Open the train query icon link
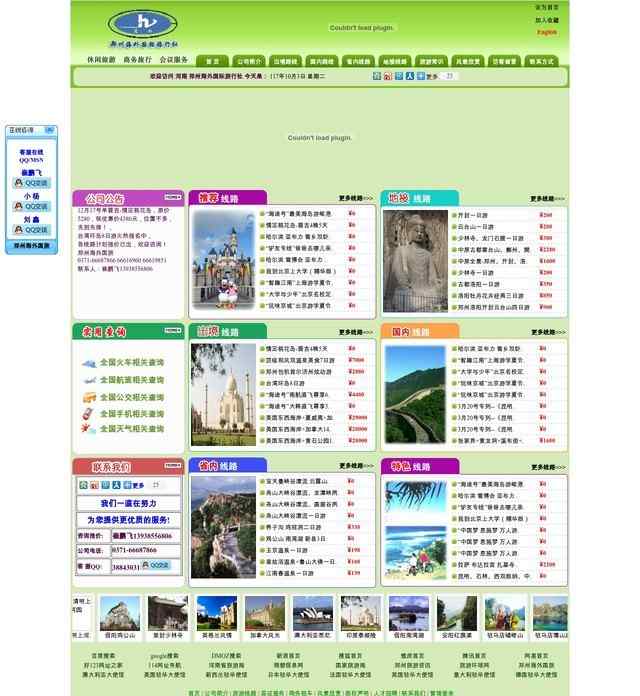 click(89, 364)
